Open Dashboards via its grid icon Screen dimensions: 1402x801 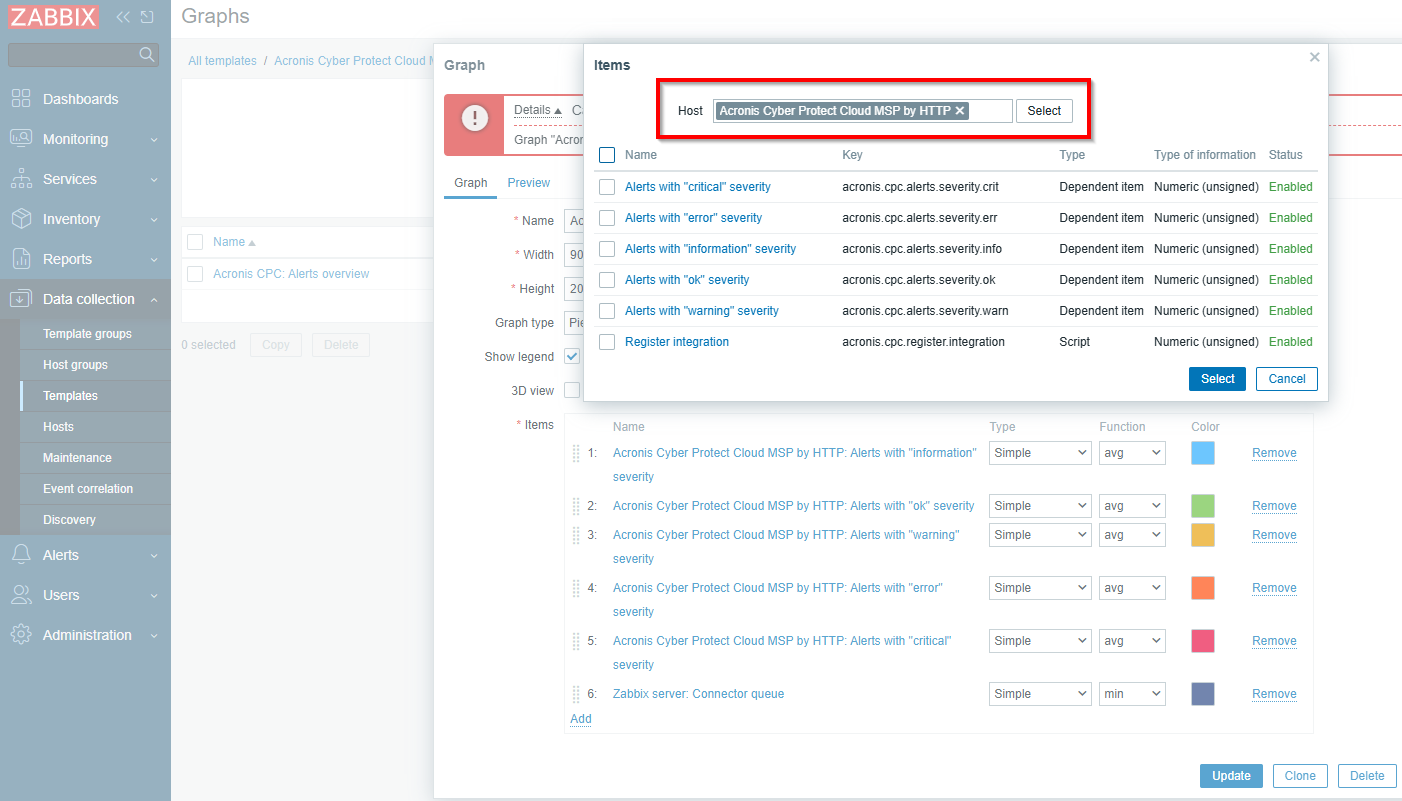point(21,98)
